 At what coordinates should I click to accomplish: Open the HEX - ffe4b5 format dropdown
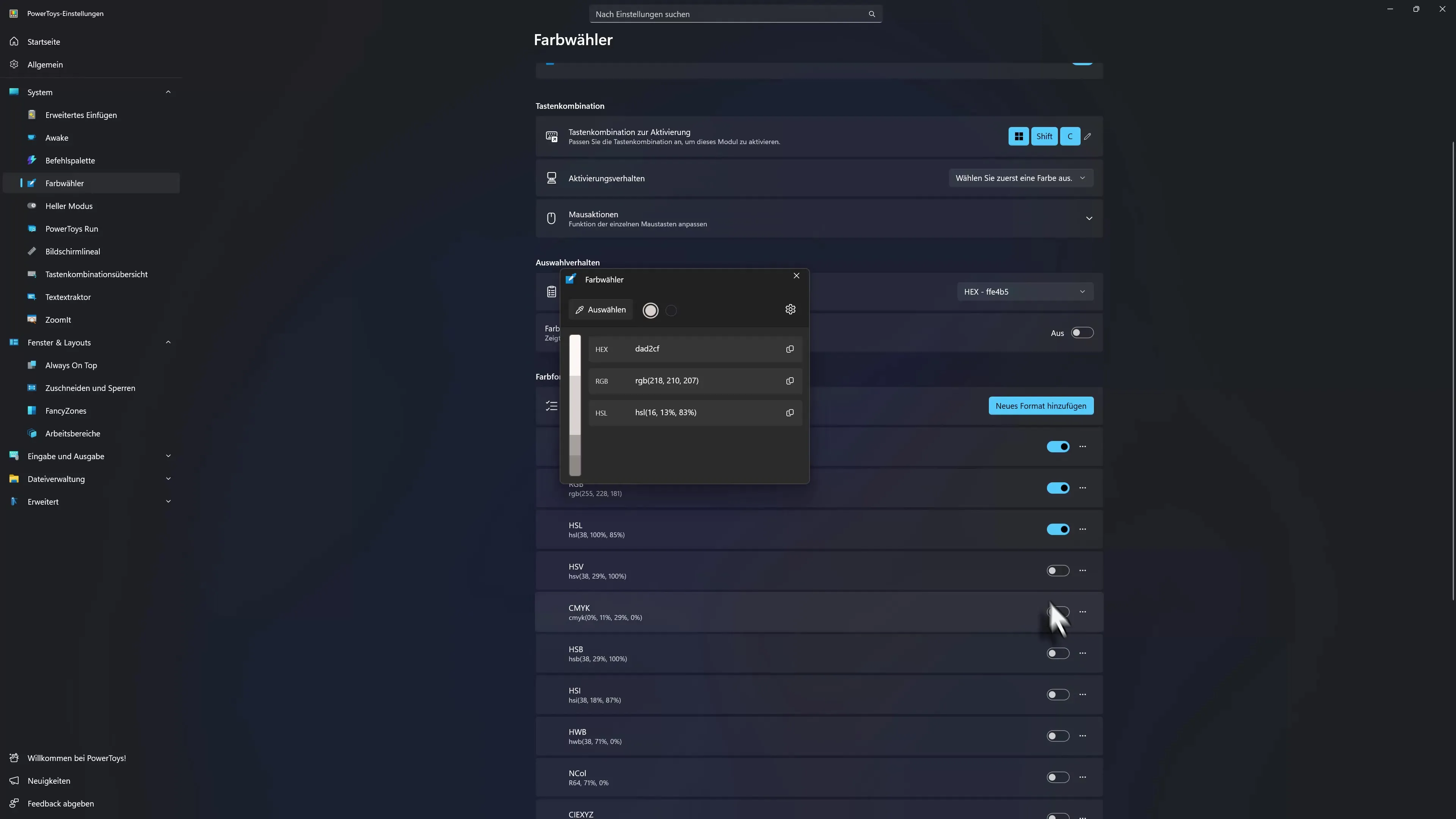point(1024,292)
